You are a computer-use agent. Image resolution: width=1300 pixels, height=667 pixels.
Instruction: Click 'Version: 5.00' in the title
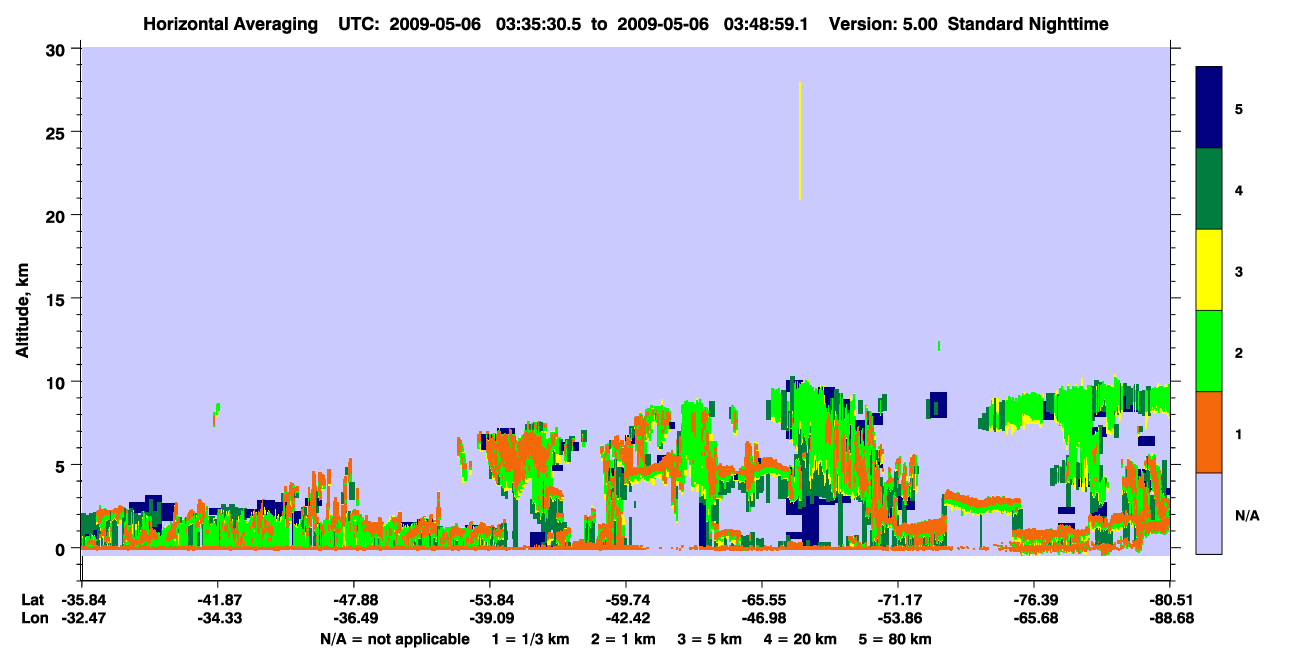(x=883, y=23)
